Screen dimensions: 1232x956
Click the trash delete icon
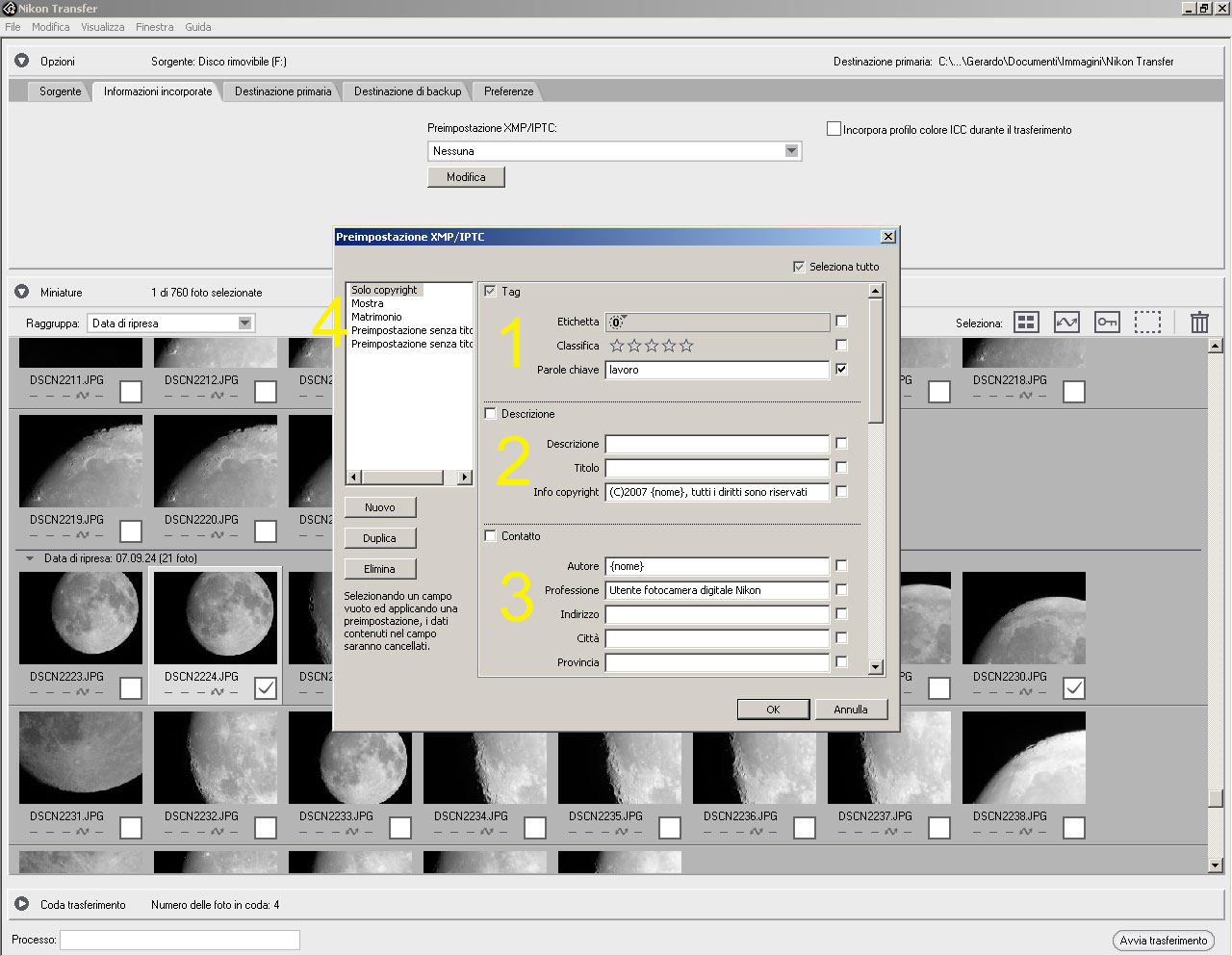1199,323
